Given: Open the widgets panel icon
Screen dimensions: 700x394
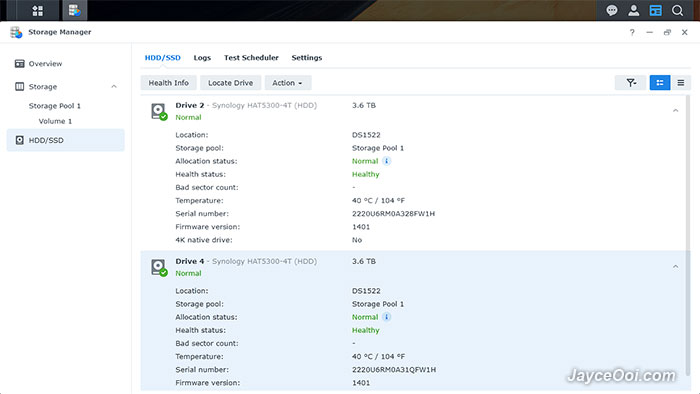Looking at the screenshot, I should click(655, 10).
